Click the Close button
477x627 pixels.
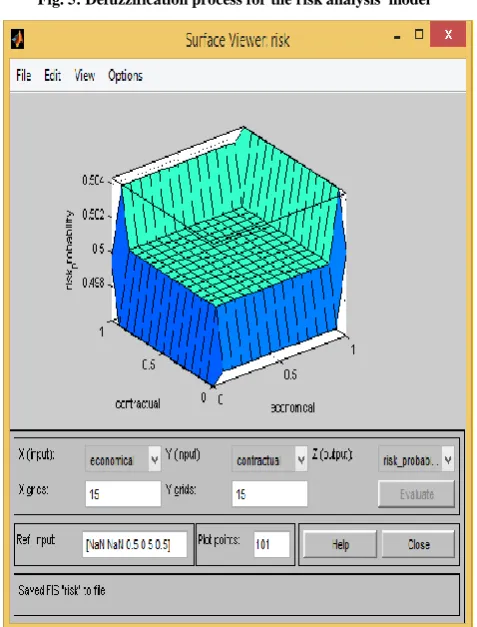click(x=418, y=544)
